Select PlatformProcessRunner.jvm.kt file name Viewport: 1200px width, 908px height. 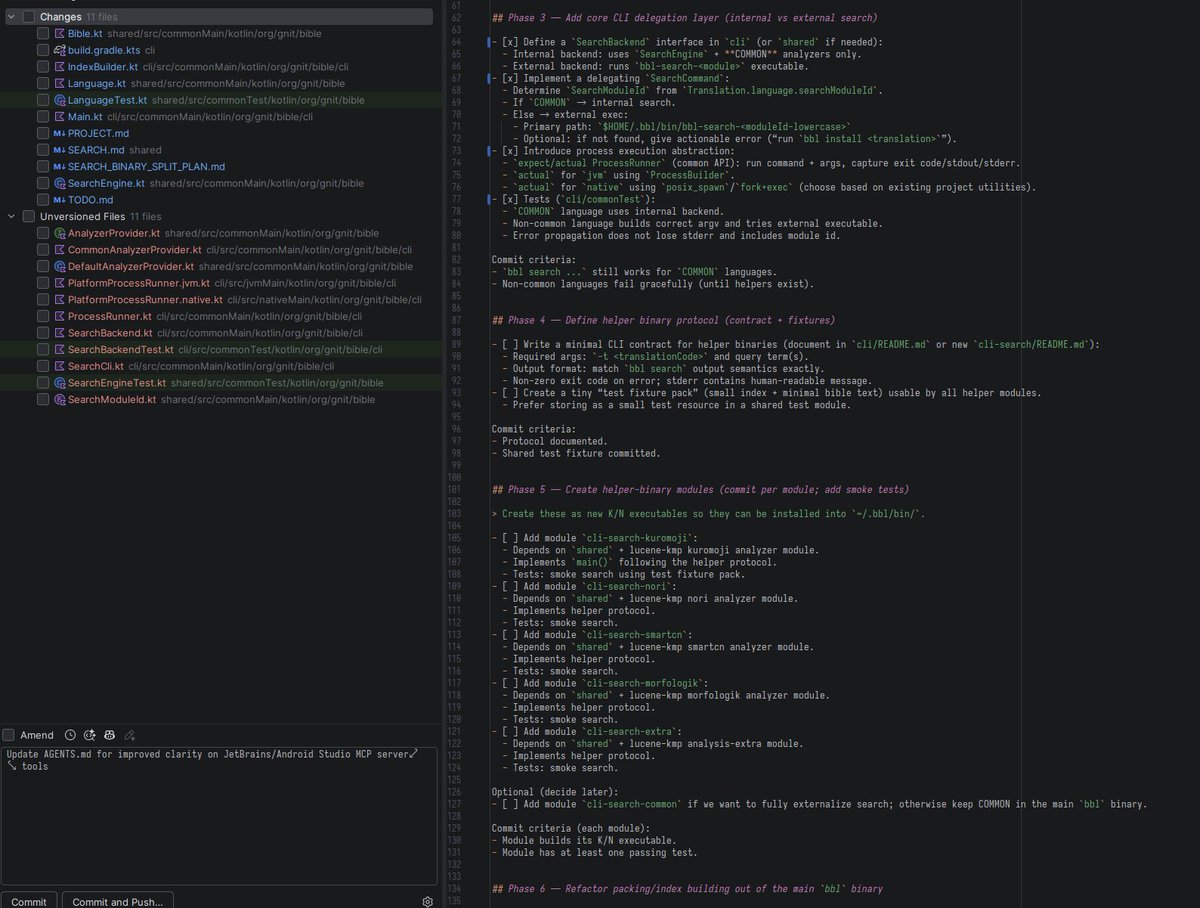[x=139, y=283]
